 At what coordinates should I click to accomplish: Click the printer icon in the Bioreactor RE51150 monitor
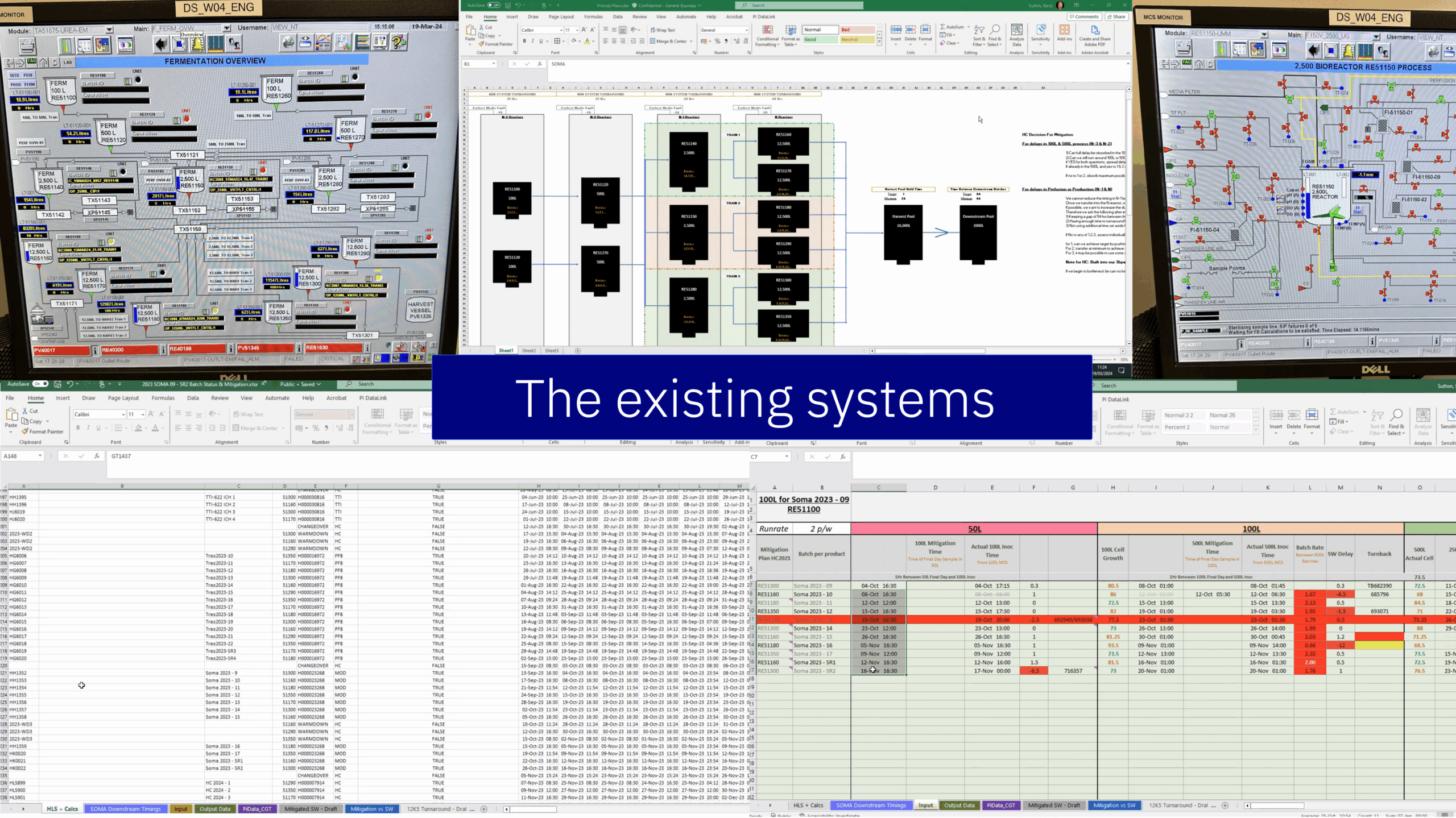[1183, 49]
